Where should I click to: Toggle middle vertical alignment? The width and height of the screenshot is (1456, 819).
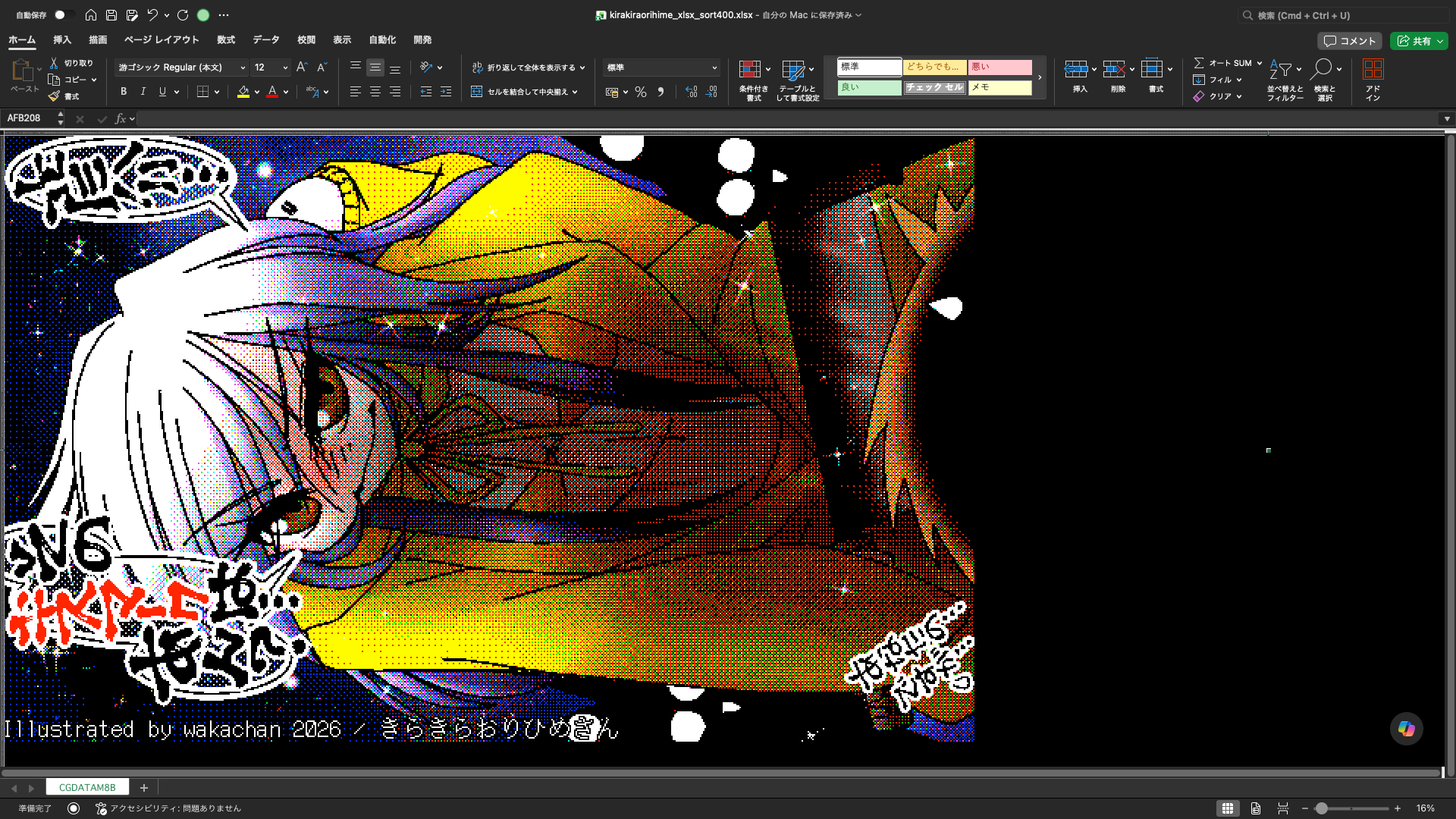pyautogui.click(x=375, y=67)
